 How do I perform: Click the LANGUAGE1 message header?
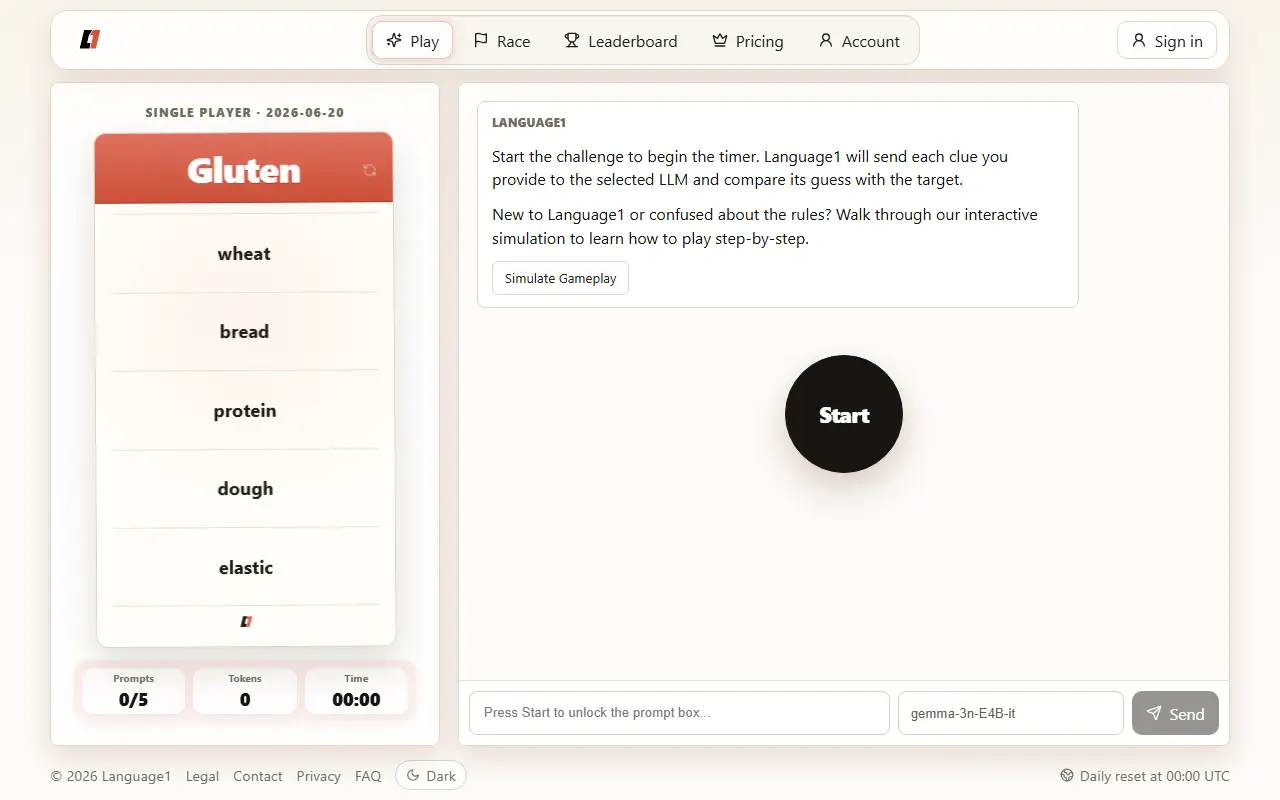(529, 123)
